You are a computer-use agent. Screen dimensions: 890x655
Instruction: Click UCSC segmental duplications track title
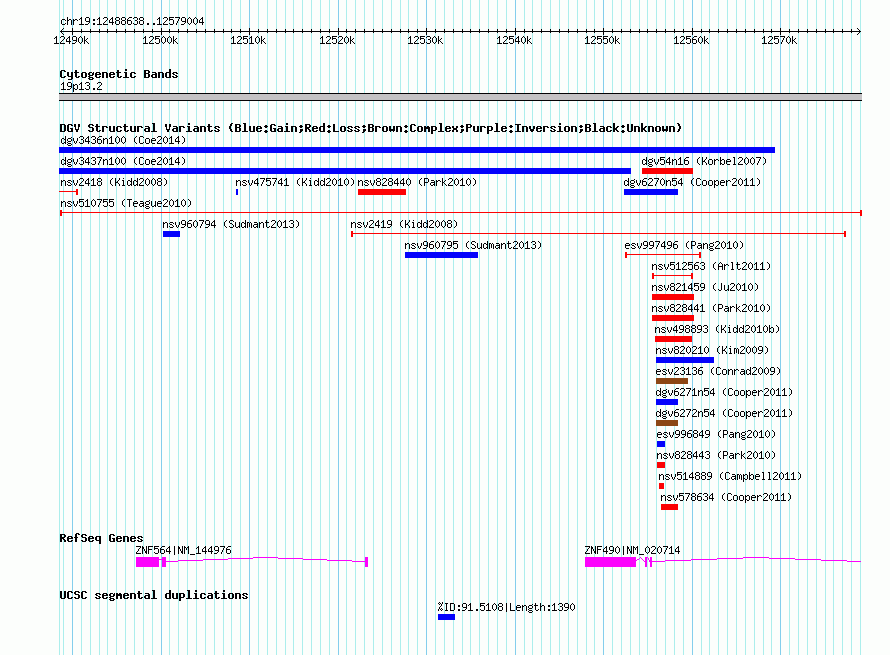[154, 595]
